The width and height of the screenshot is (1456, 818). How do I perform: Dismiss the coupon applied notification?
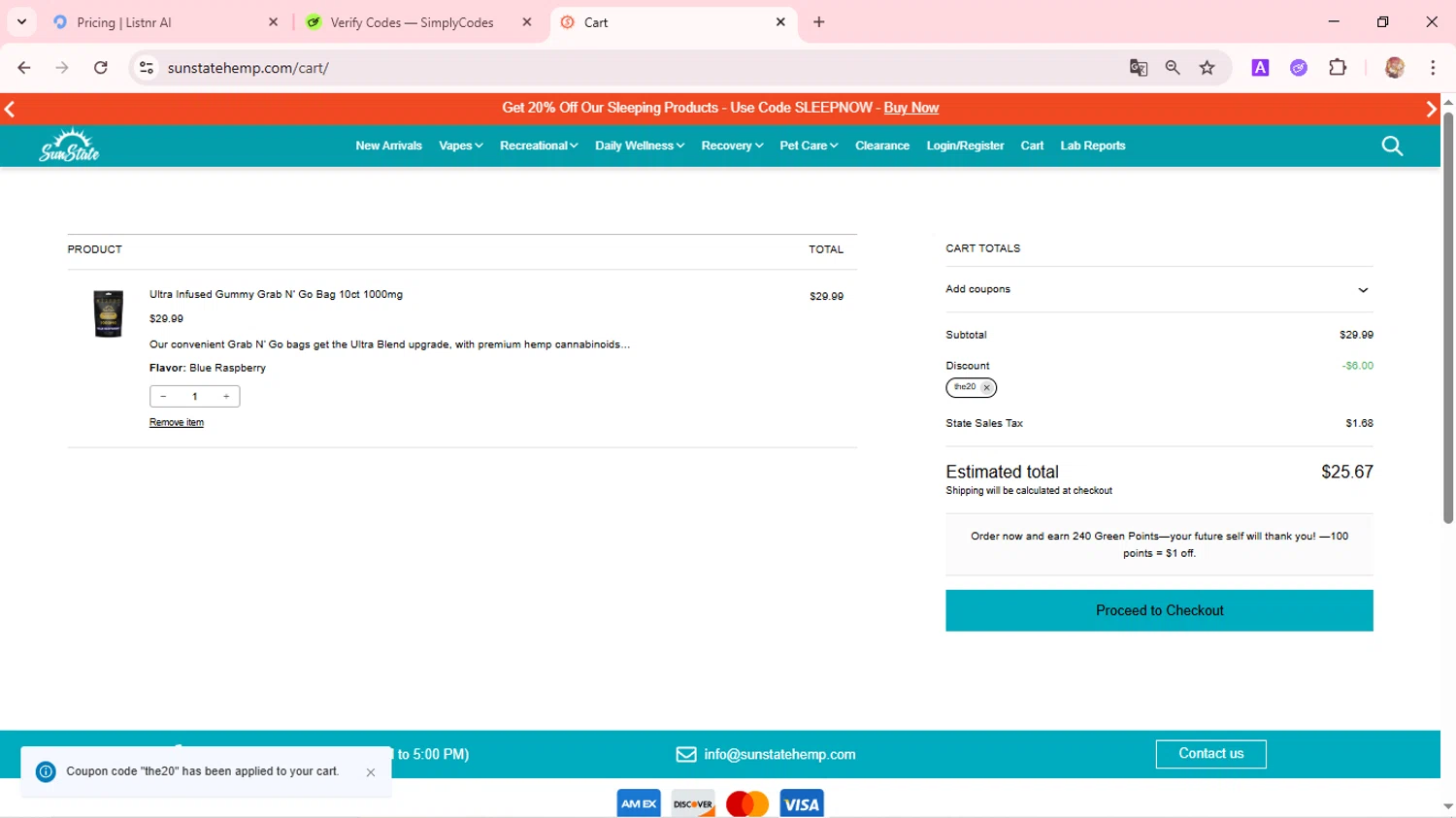(x=371, y=772)
